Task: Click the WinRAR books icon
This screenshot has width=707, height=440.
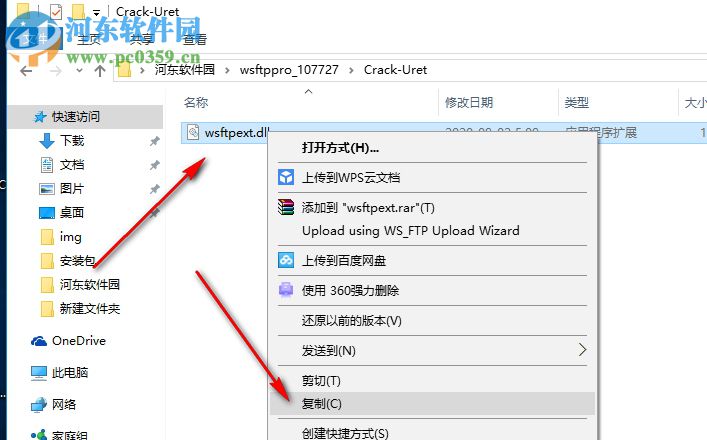Action: 286,207
